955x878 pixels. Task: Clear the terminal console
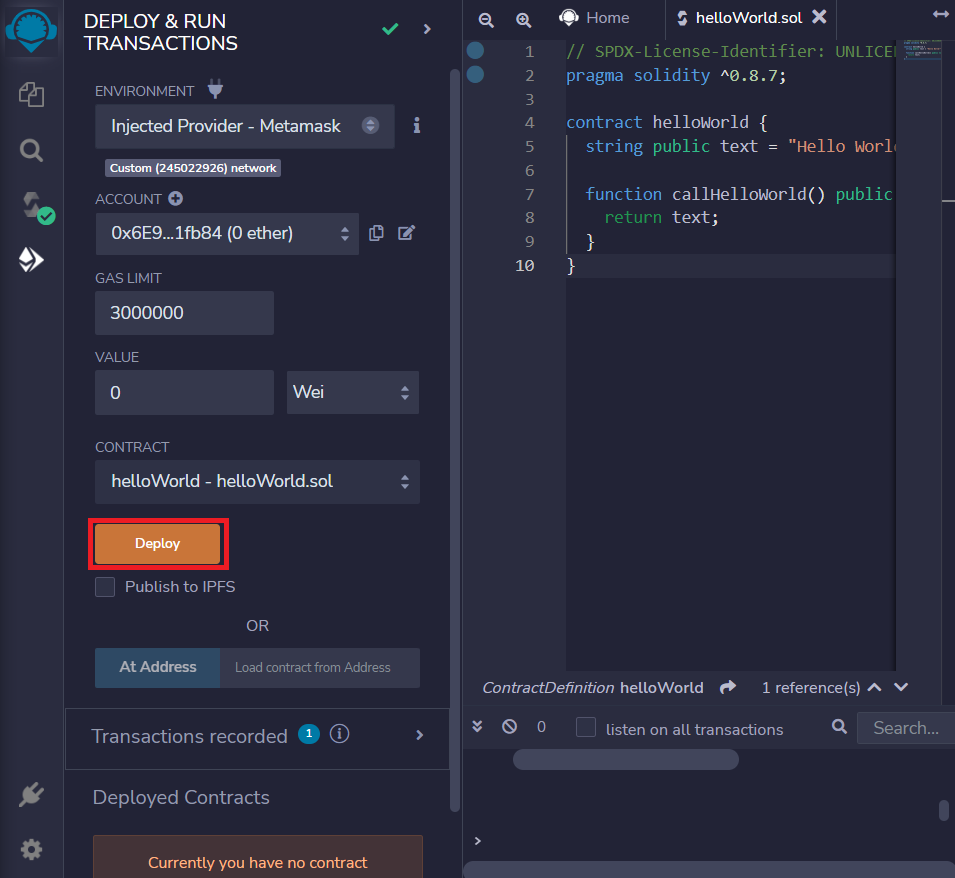point(510,726)
